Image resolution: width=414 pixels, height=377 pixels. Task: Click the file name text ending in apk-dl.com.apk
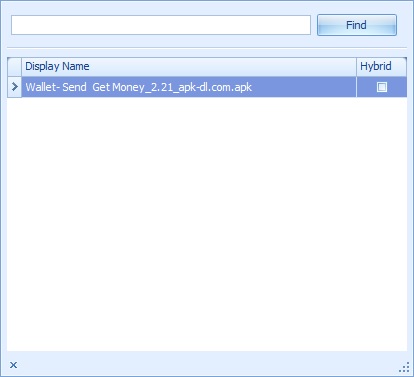pyautogui.click(x=139, y=87)
